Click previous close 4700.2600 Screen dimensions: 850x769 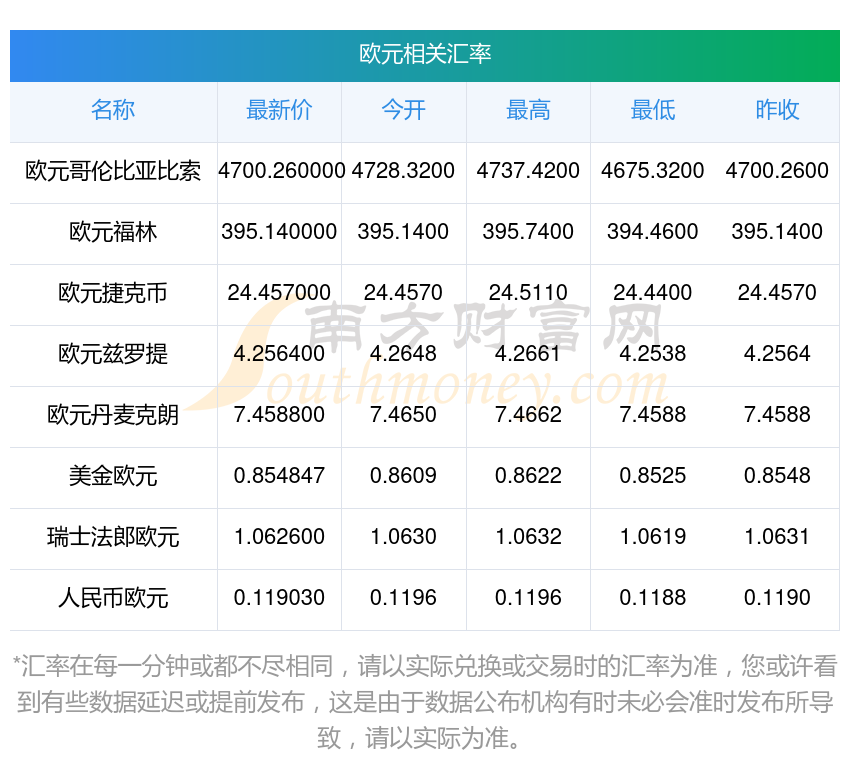[x=777, y=171]
